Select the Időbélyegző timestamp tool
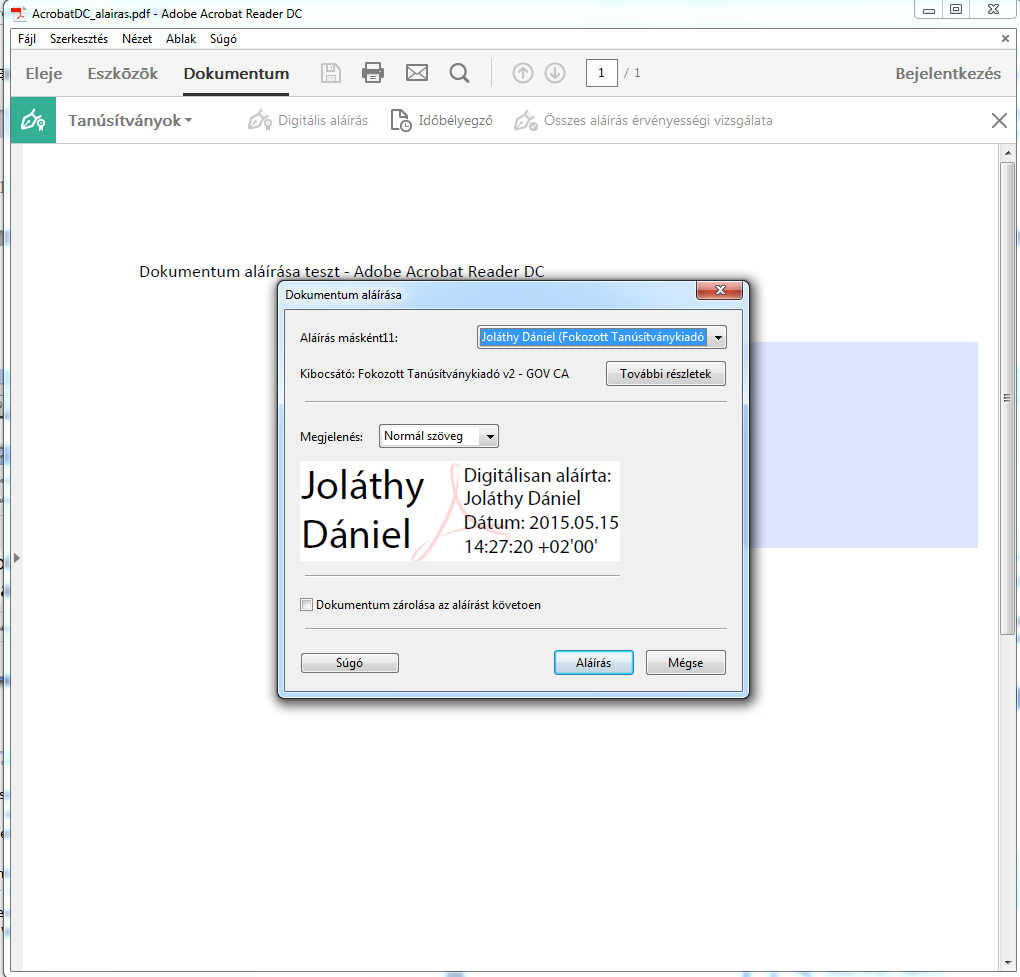 tap(442, 120)
